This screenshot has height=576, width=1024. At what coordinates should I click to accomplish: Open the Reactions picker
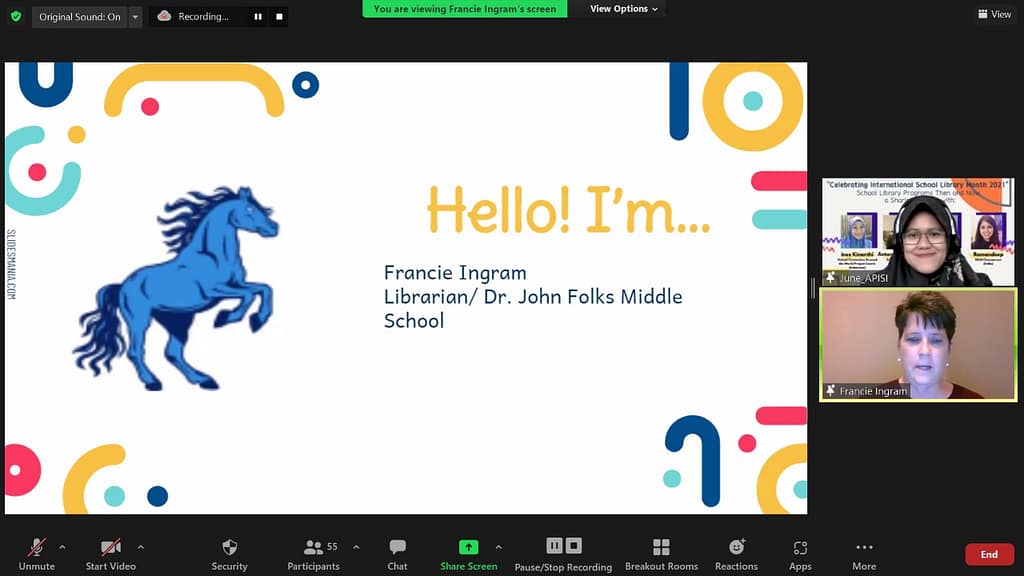click(736, 554)
